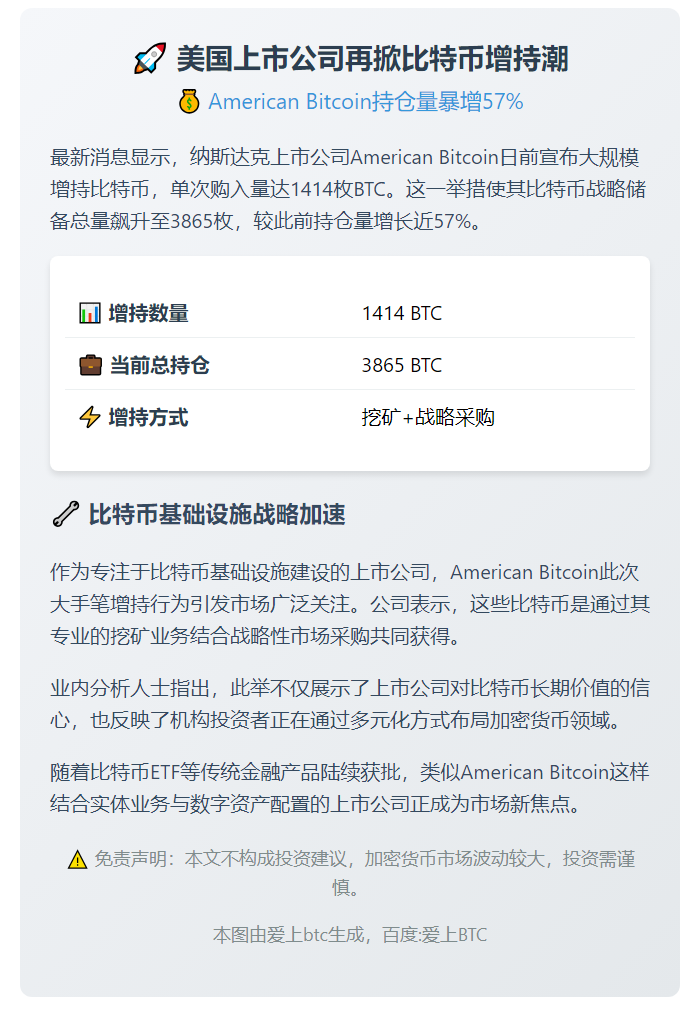This screenshot has width=700, height=1028.
Task: Click the paragraph beginning 业内分析人士指出
Action: pyautogui.click(x=350, y=704)
